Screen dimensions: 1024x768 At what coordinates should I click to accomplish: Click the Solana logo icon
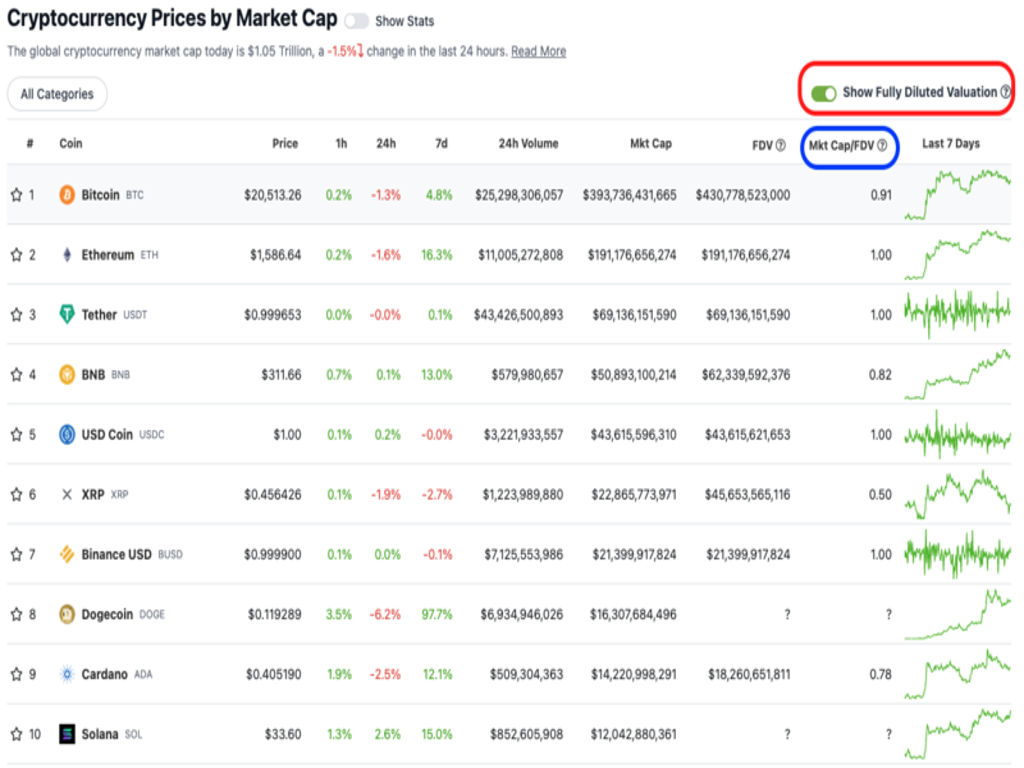point(67,734)
